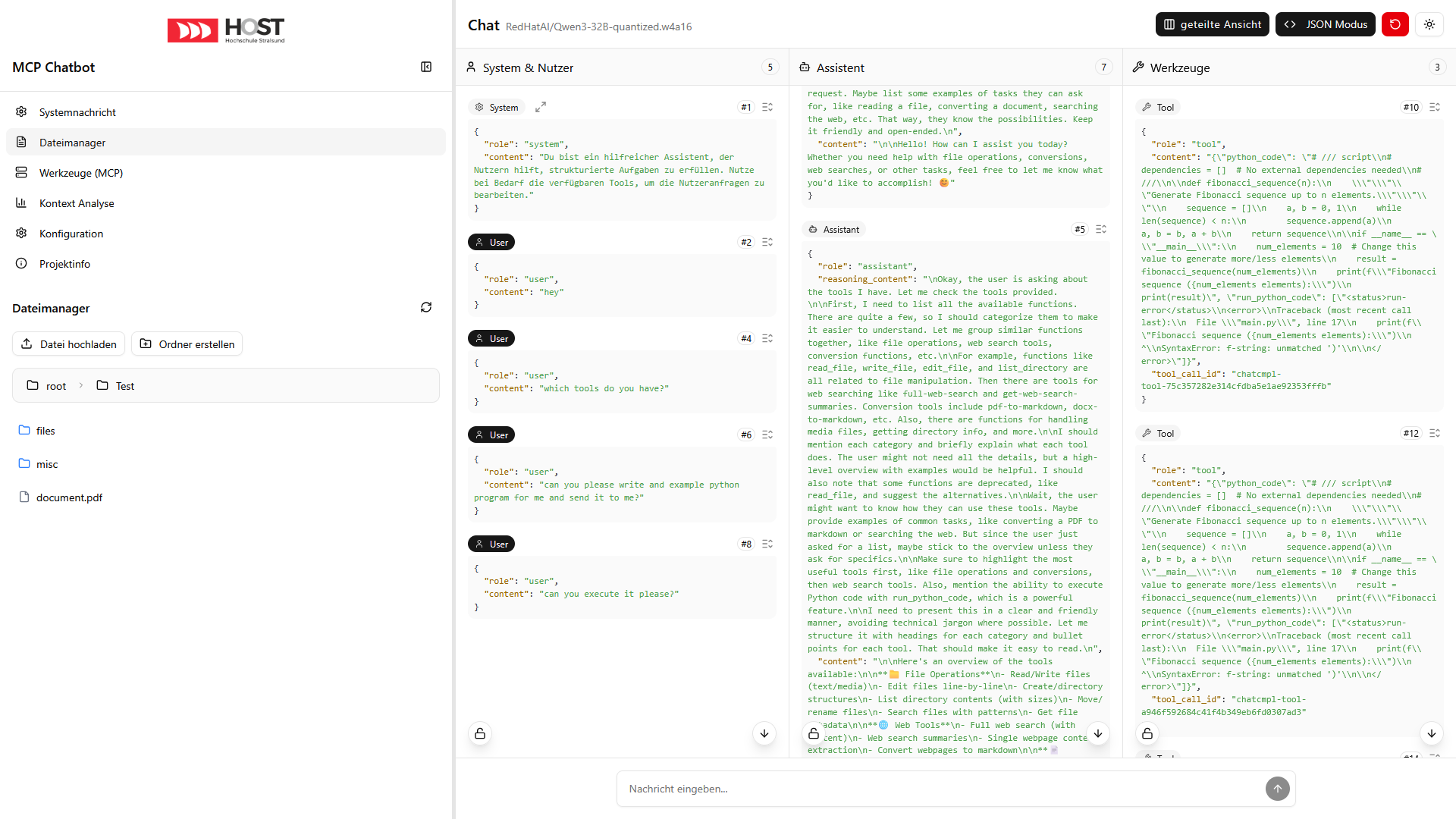1456x819 pixels.
Task: Select the Werkzeuge (MCP) sidebar icon
Action: [x=21, y=172]
